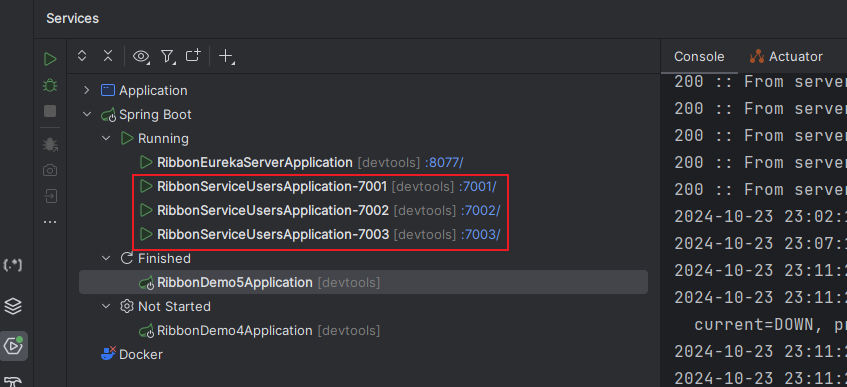Click the exit arrow icon in sidebar
The height and width of the screenshot is (387, 847).
point(50,196)
